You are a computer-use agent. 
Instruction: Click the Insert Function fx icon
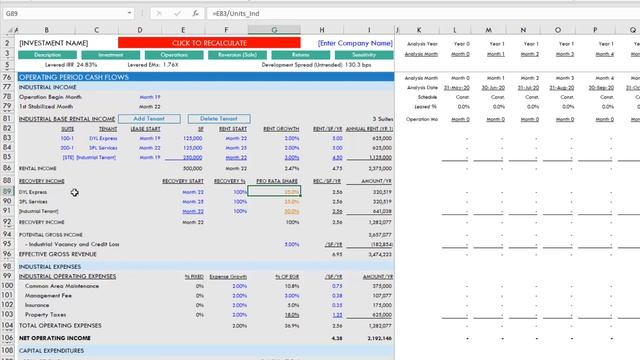pos(195,13)
